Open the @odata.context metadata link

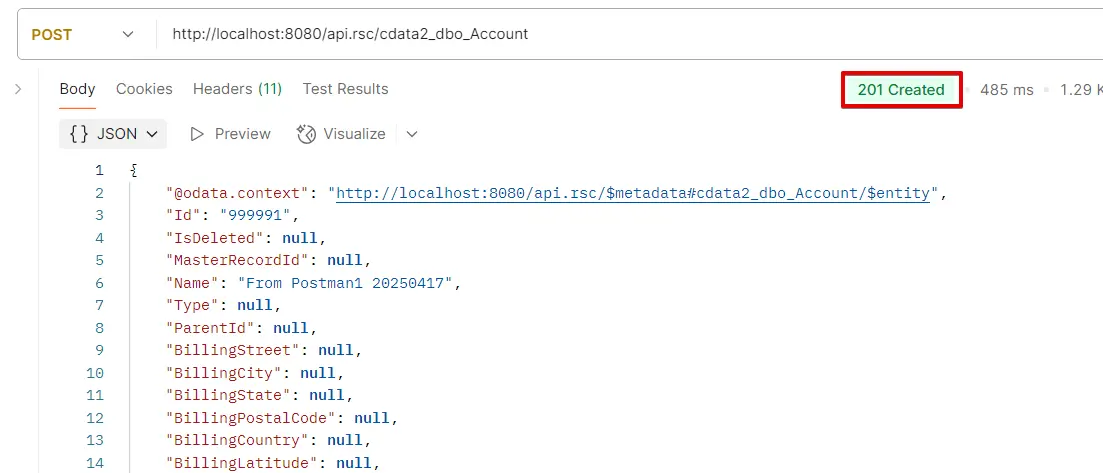(635, 193)
